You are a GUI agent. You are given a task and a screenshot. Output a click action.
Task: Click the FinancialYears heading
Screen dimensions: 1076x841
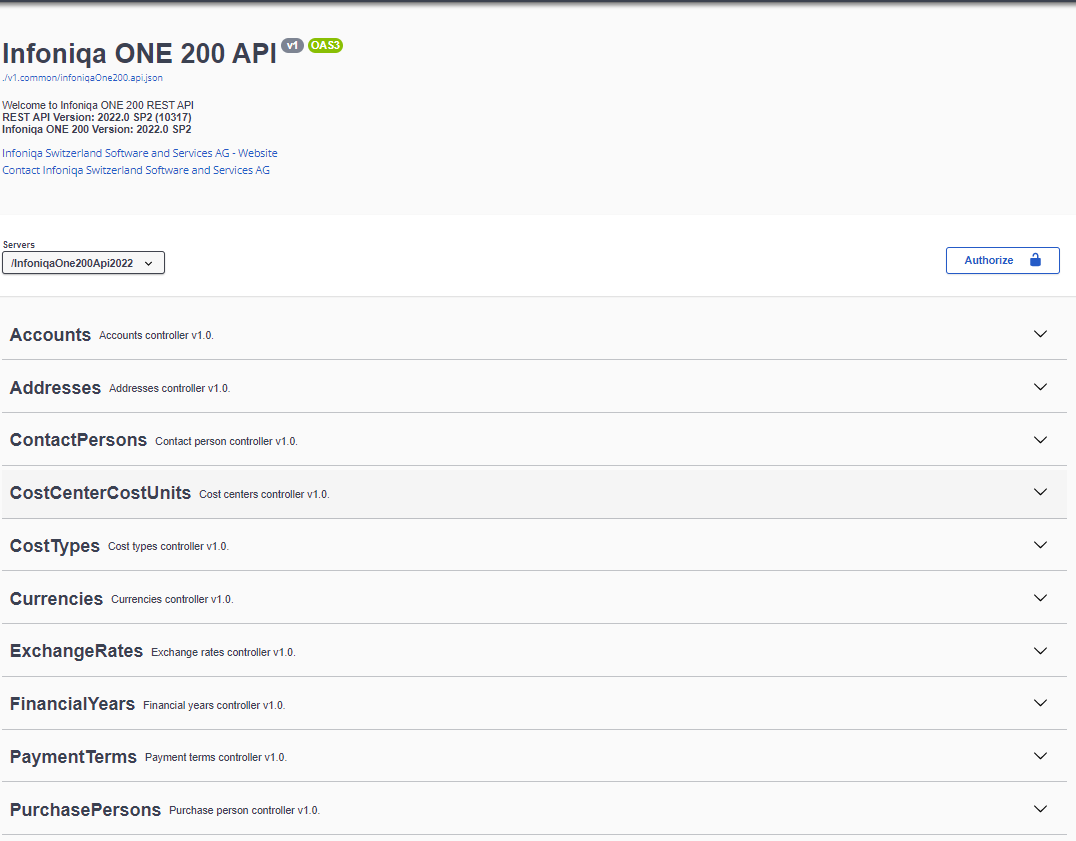[72, 704]
